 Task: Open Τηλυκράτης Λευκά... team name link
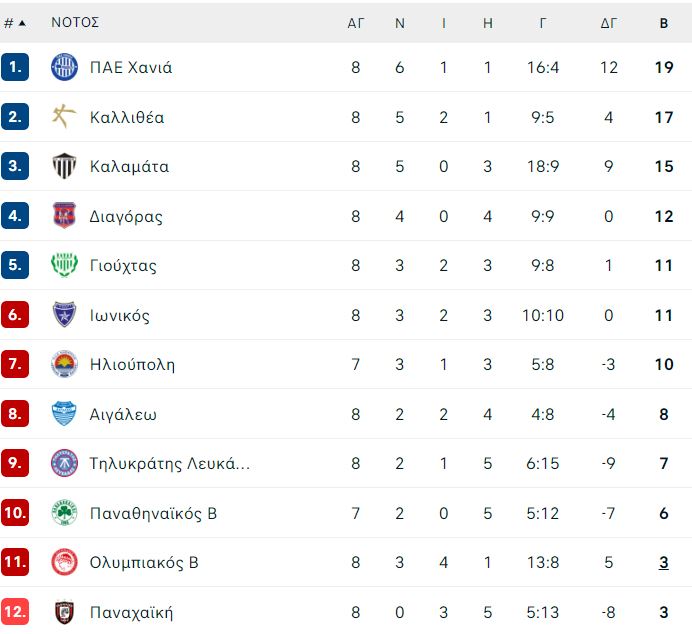click(x=170, y=463)
